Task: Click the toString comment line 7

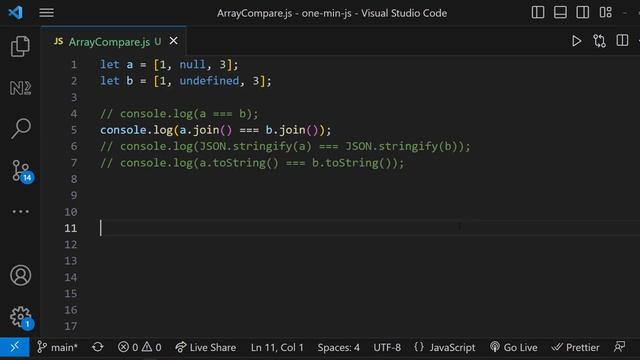Action: coord(252,163)
